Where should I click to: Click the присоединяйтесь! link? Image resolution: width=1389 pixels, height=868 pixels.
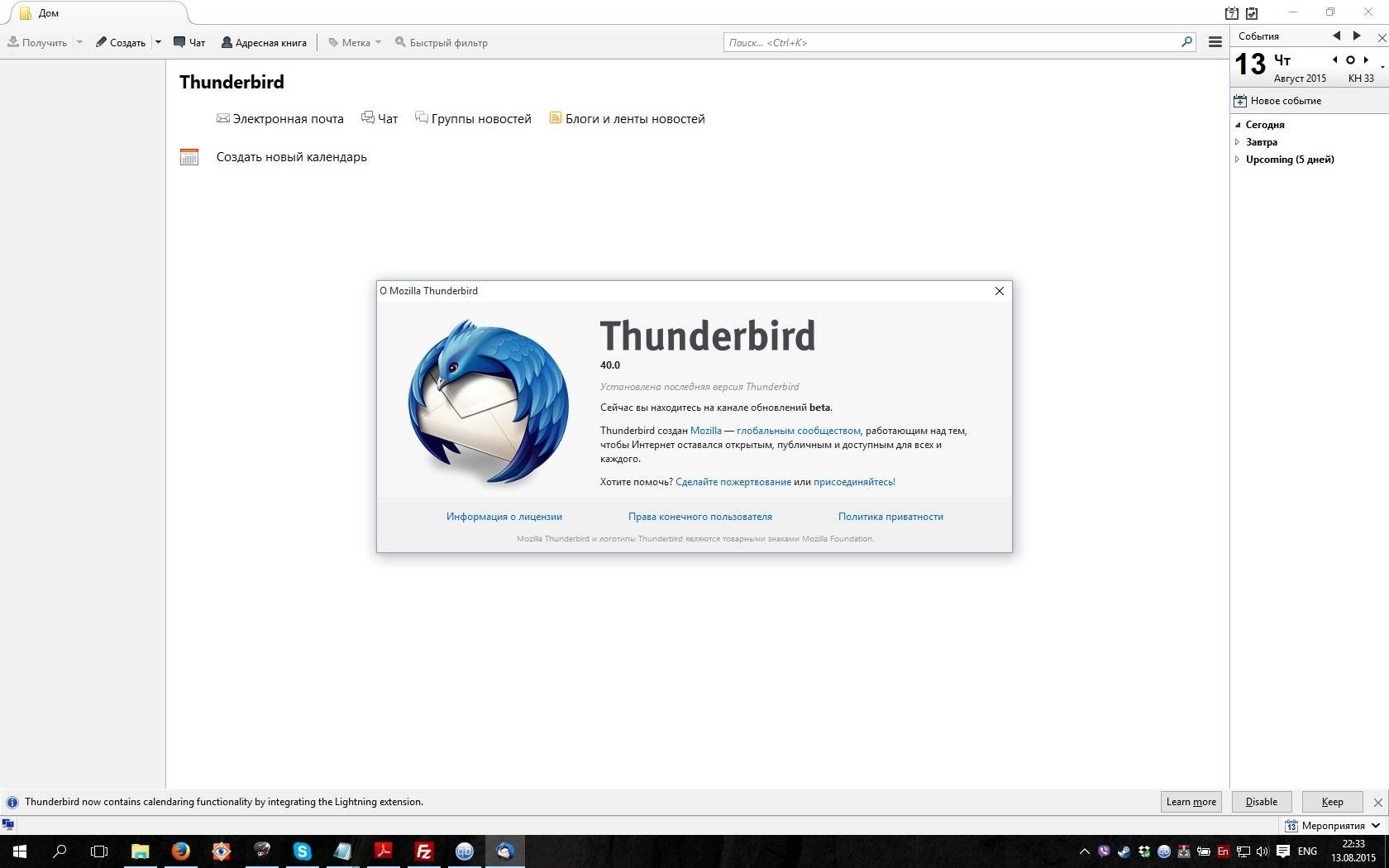point(854,482)
